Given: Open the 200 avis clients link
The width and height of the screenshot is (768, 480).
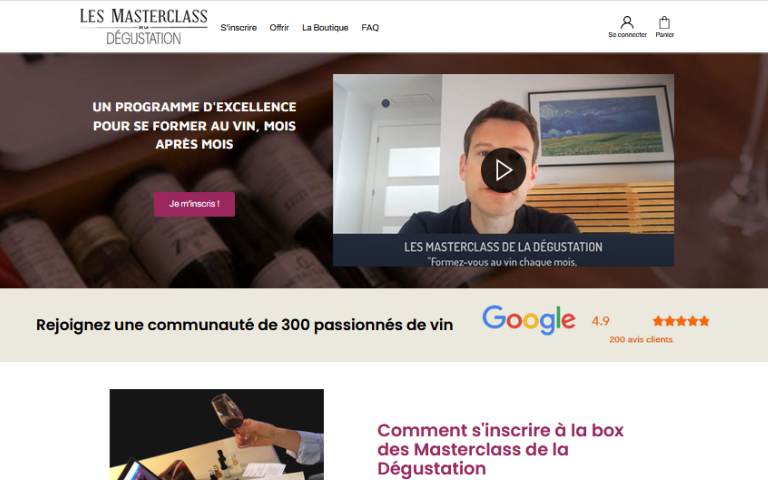Looking at the screenshot, I should click(x=641, y=339).
